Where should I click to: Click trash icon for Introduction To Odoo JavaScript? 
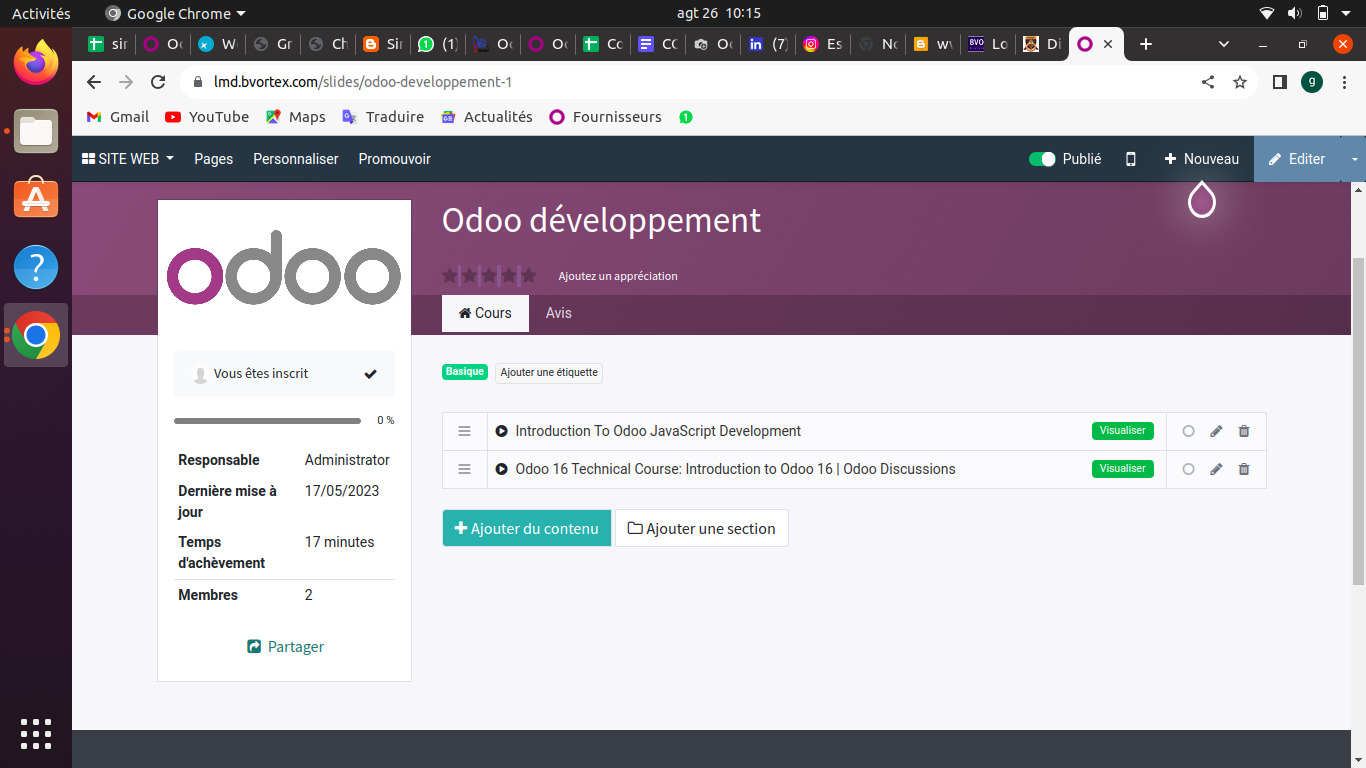(x=1244, y=431)
